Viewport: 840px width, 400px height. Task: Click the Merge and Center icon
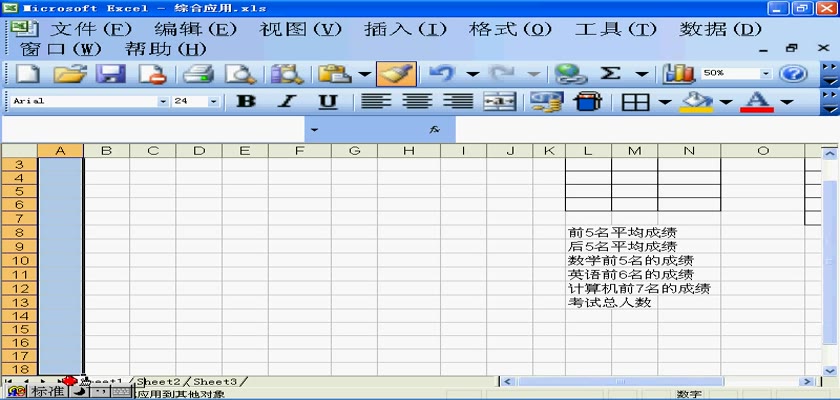(x=498, y=102)
